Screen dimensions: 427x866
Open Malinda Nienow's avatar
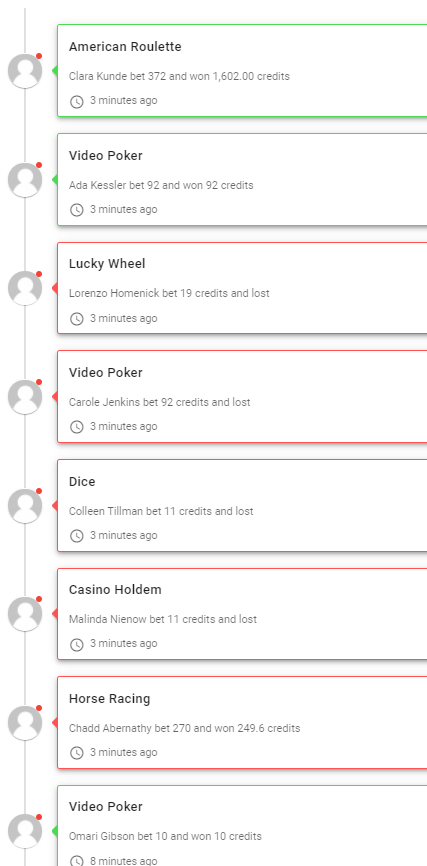point(25,614)
